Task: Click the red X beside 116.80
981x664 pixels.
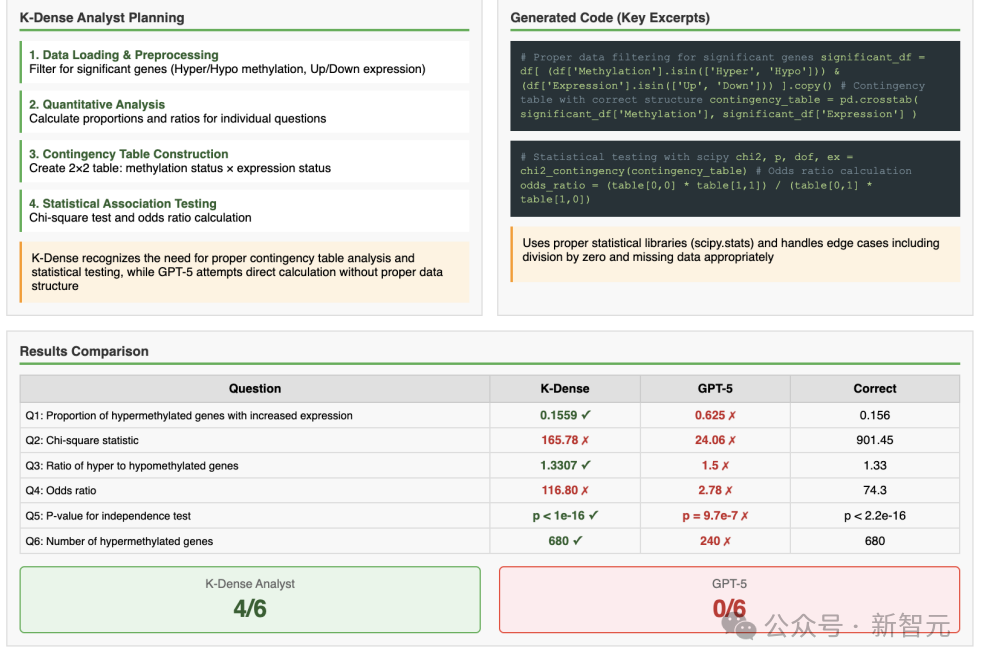Action: click(x=585, y=490)
